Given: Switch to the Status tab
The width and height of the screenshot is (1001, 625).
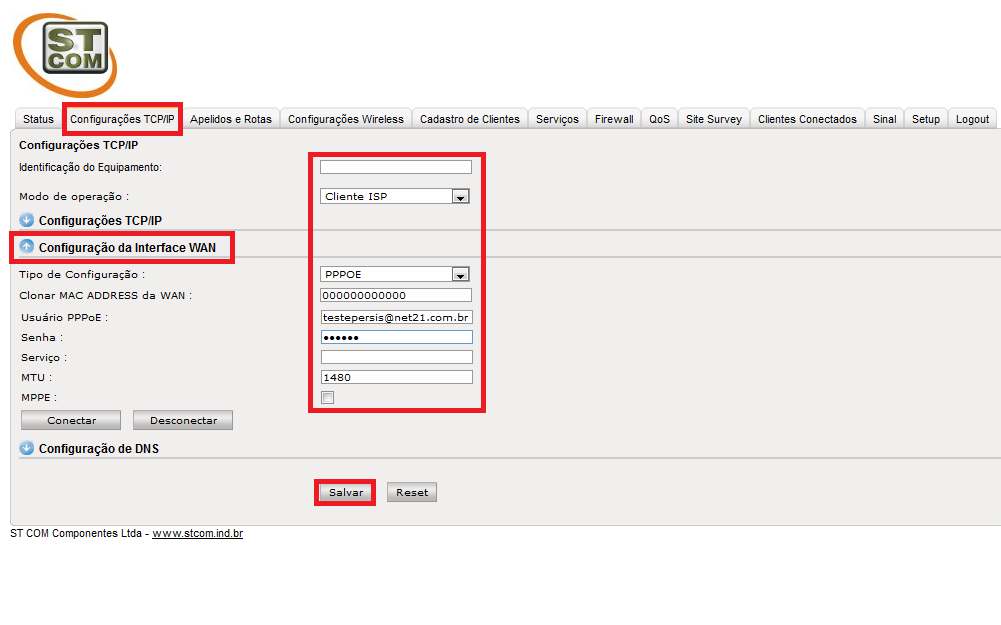Looking at the screenshot, I should [x=38, y=119].
